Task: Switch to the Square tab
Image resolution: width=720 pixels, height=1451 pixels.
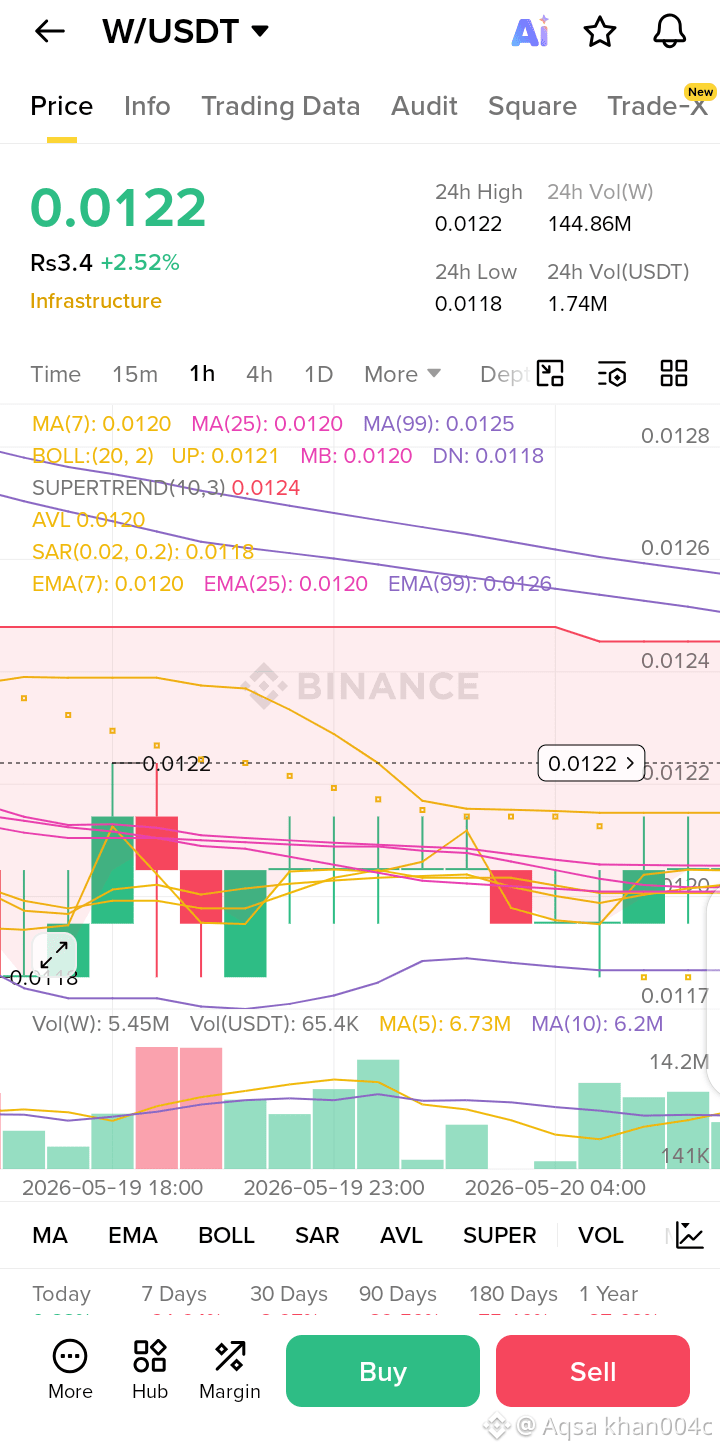Action: 532,106
